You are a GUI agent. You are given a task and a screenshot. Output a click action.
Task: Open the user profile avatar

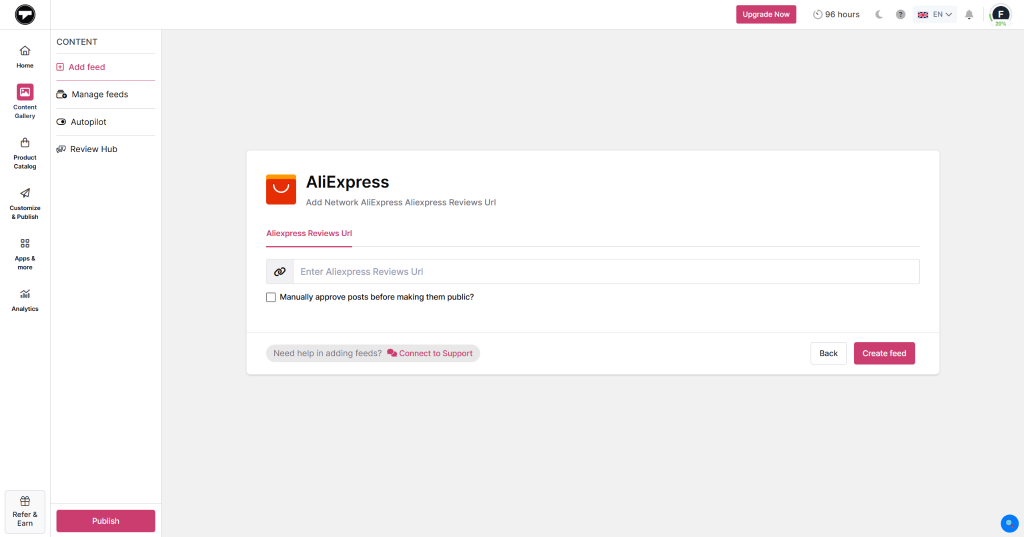[x=1000, y=14]
